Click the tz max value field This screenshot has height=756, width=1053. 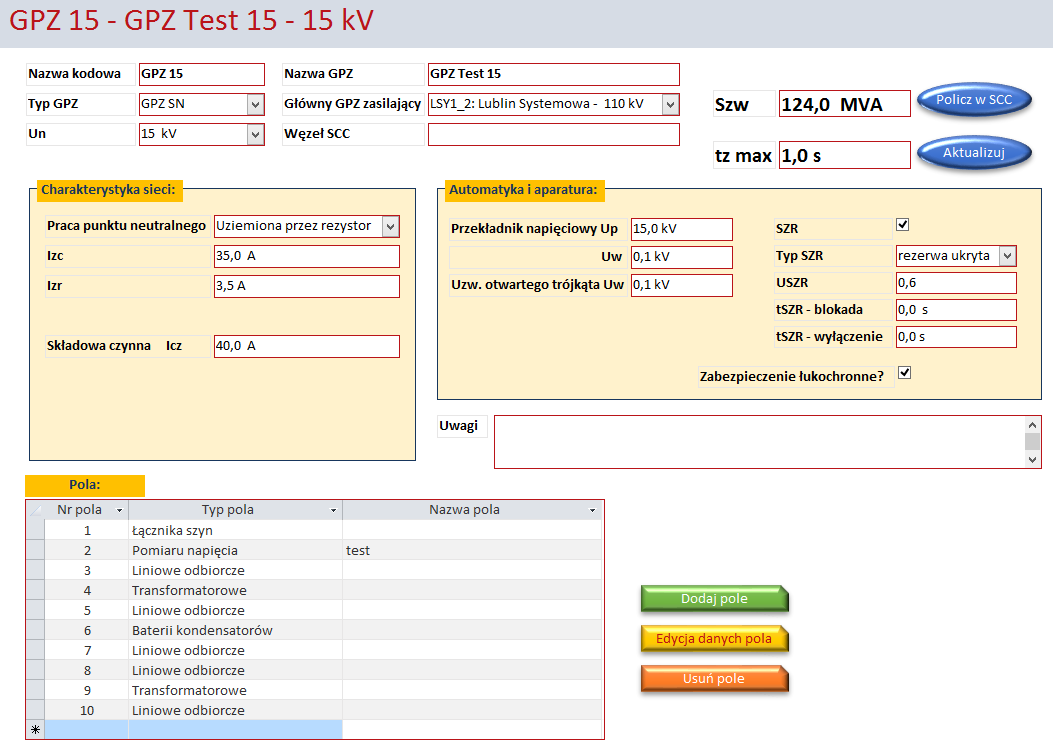click(x=844, y=155)
